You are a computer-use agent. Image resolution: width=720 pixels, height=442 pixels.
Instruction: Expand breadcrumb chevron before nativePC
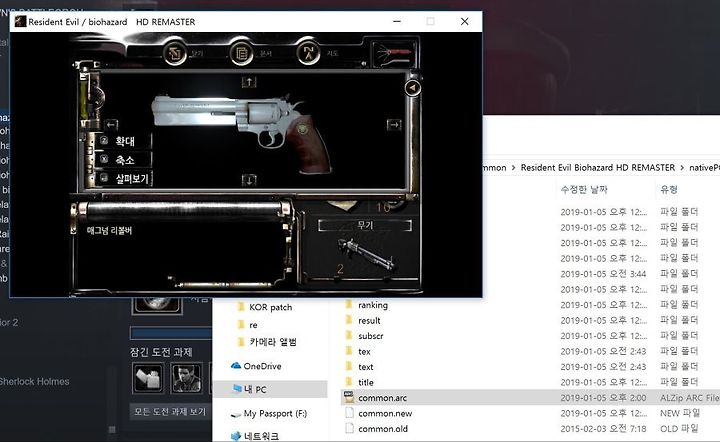682,168
